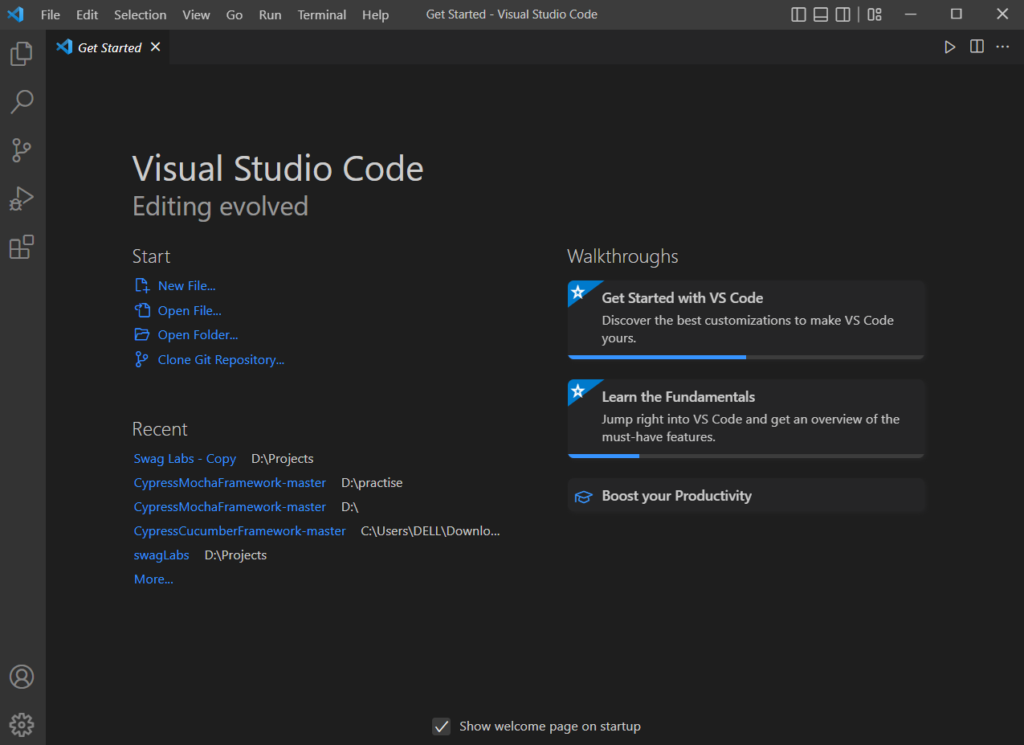Screen dimensions: 1024x745
Task: Close the Get Started tab
Action: [x=155, y=47]
